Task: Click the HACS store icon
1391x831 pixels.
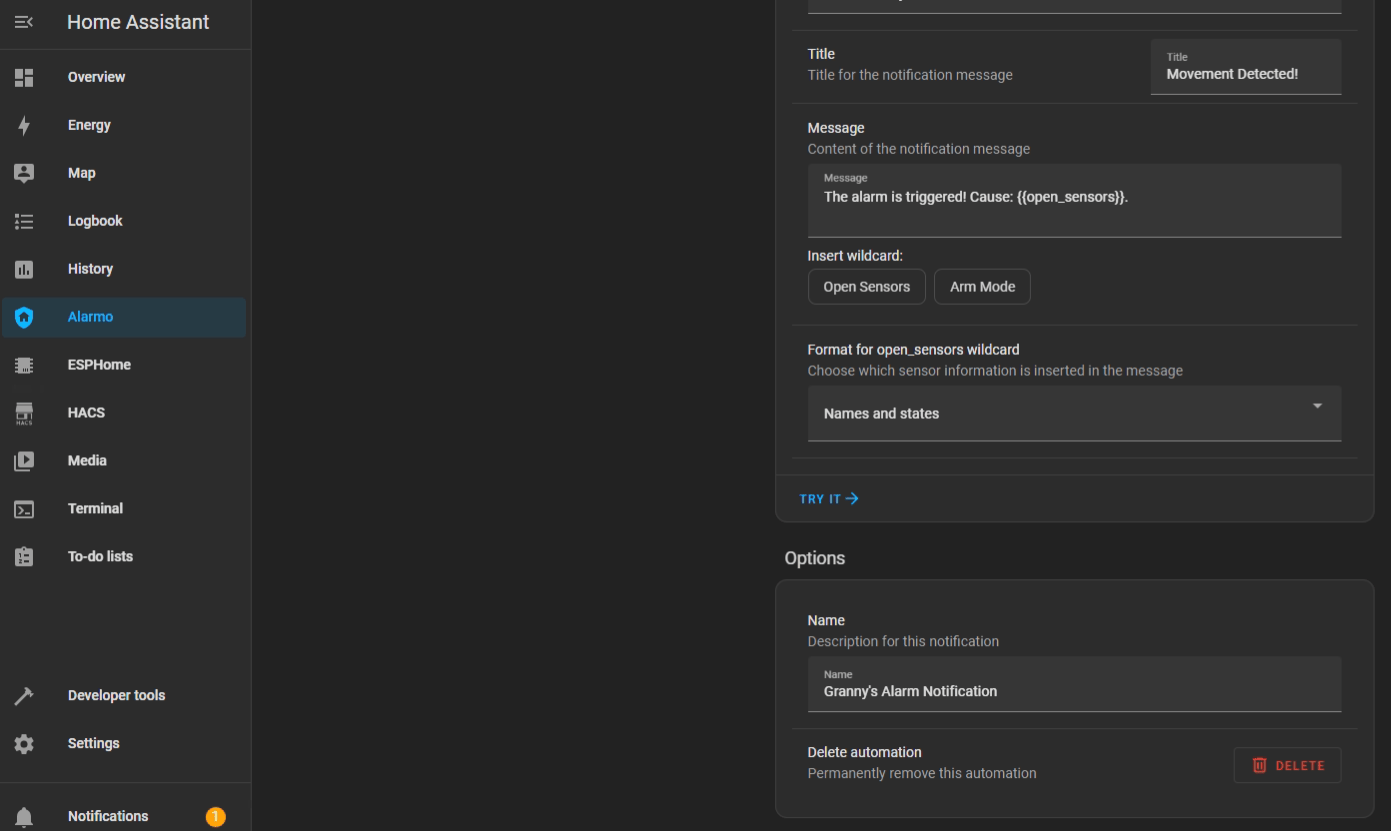Action: [24, 413]
